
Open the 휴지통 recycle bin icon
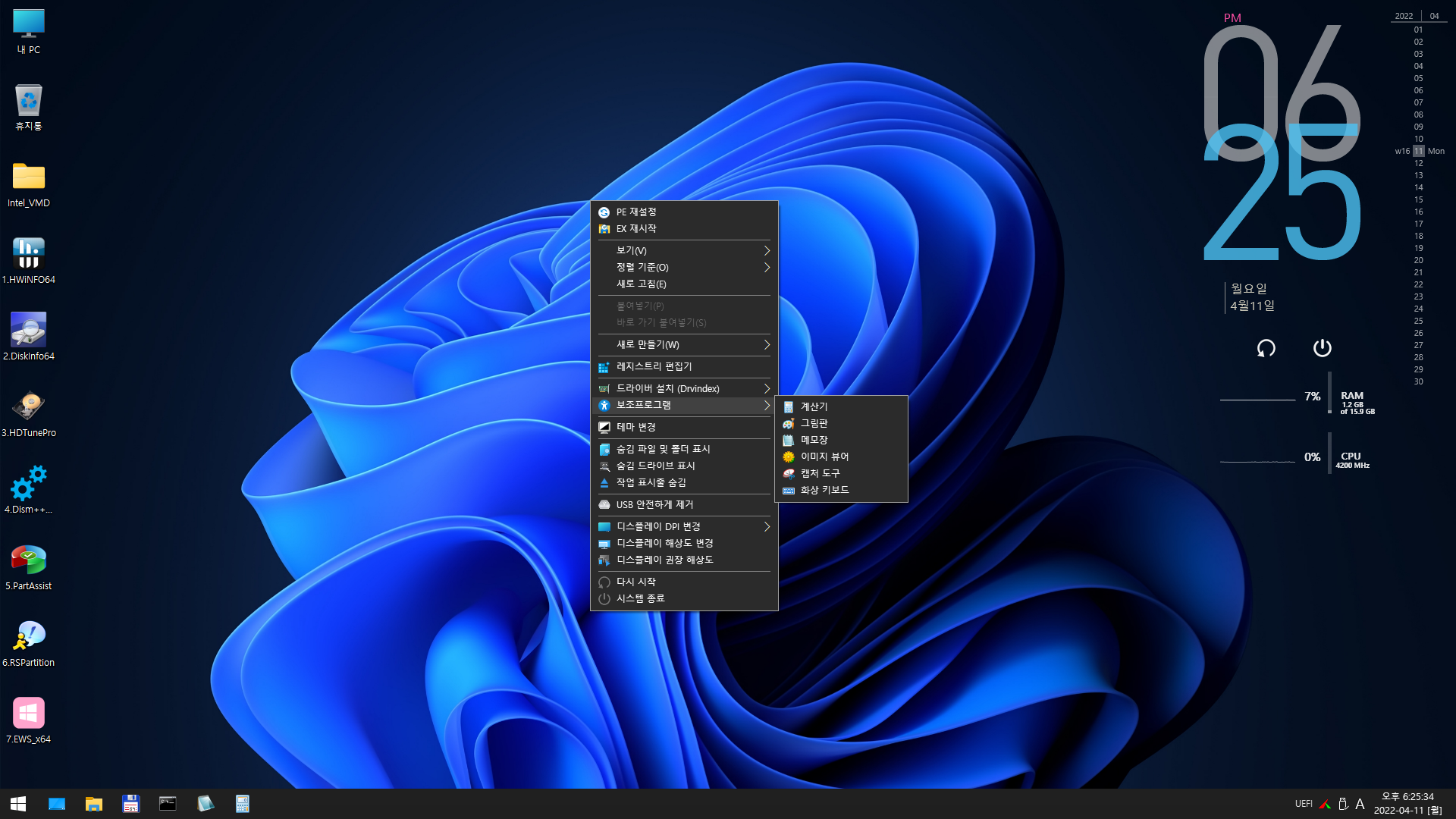tap(29, 108)
